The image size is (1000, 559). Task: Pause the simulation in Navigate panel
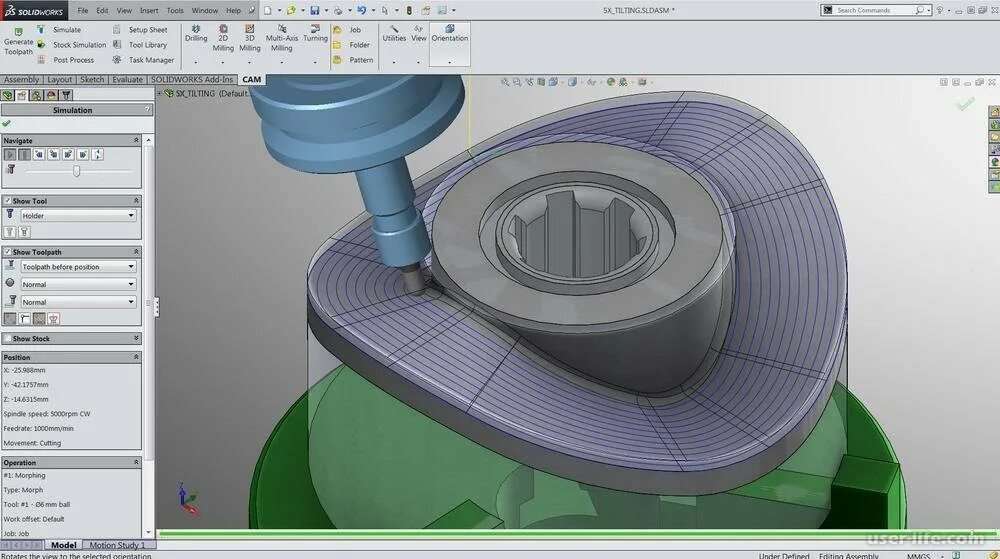click(x=24, y=154)
